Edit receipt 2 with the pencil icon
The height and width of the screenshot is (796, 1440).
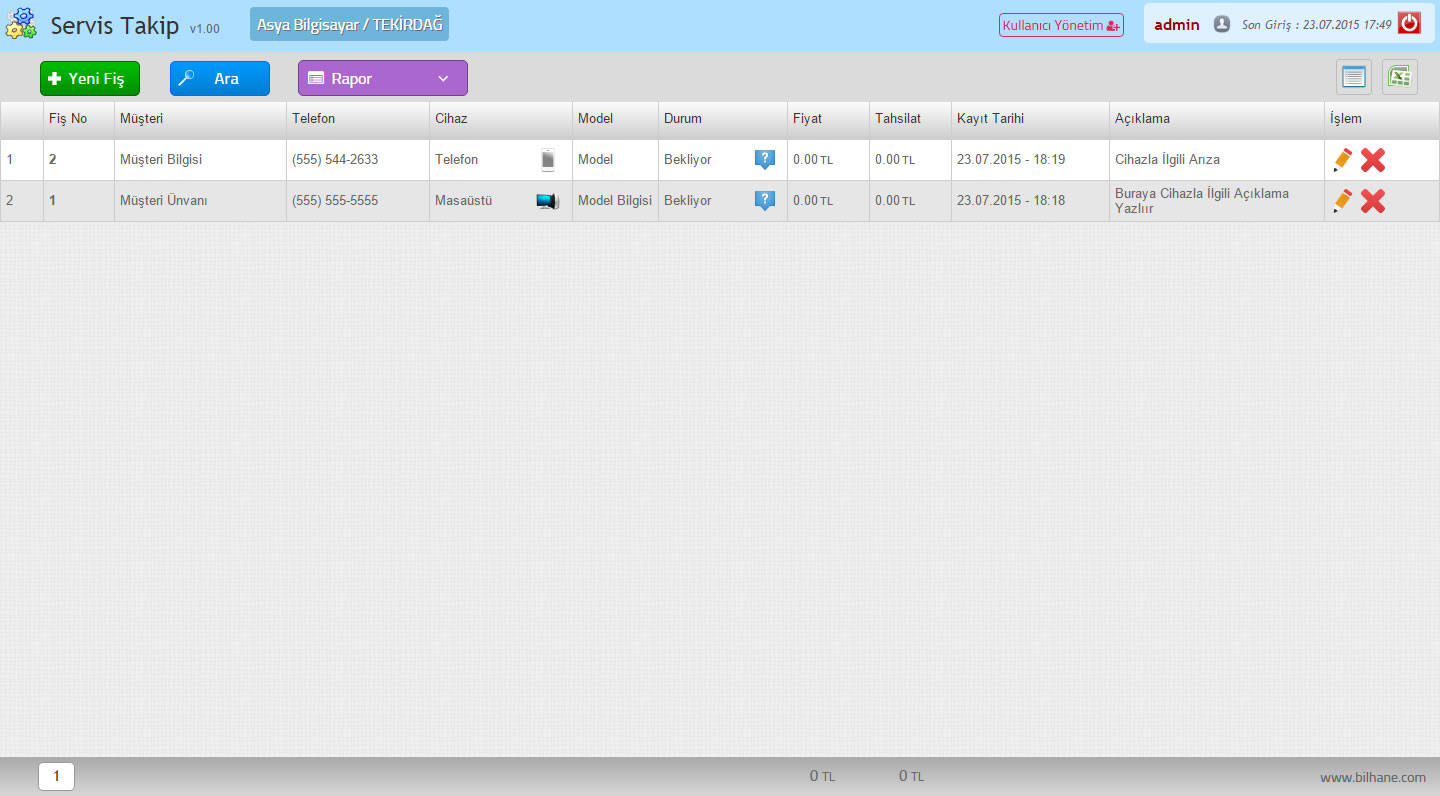[1343, 160]
